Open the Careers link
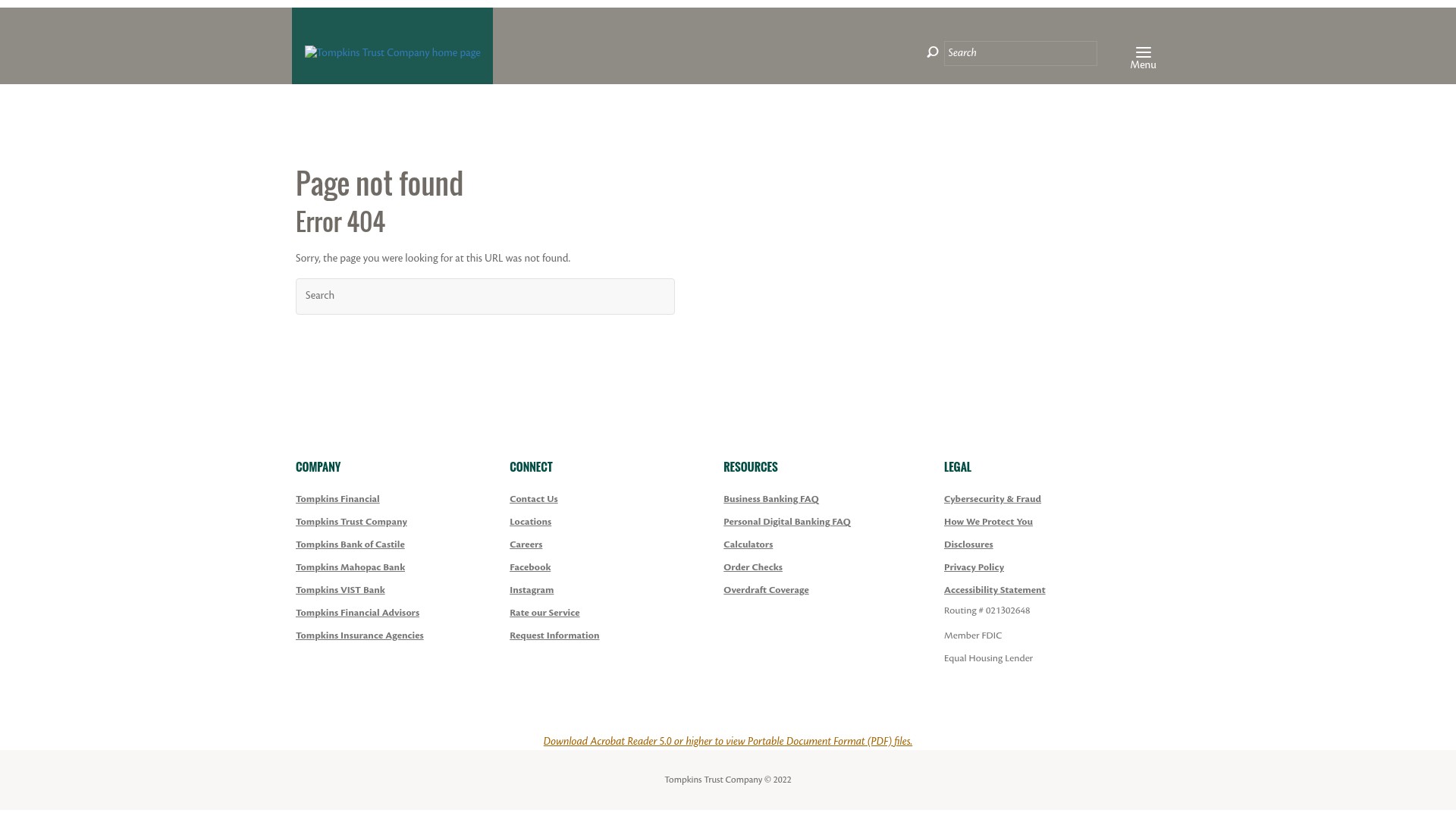1456x819 pixels. click(x=526, y=544)
